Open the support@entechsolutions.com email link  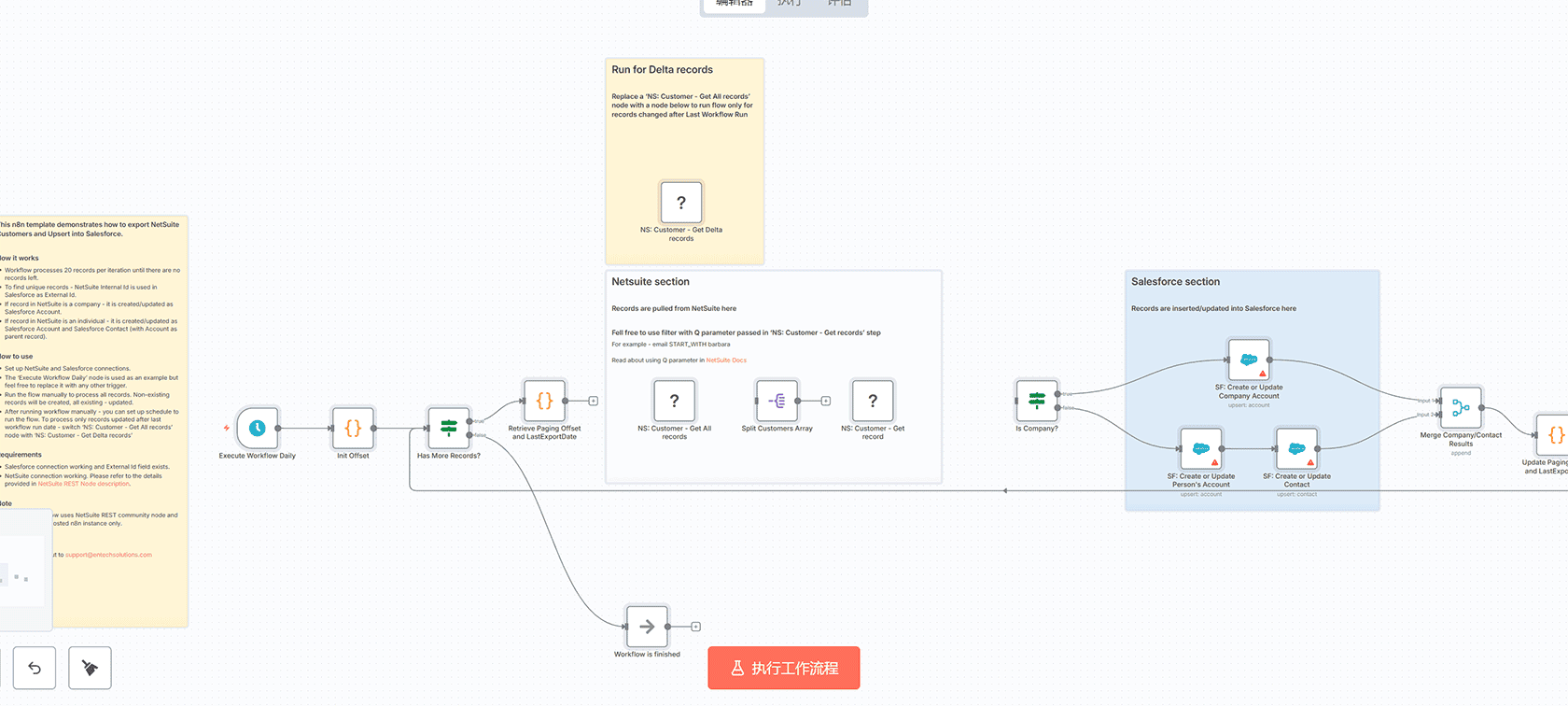pos(108,555)
